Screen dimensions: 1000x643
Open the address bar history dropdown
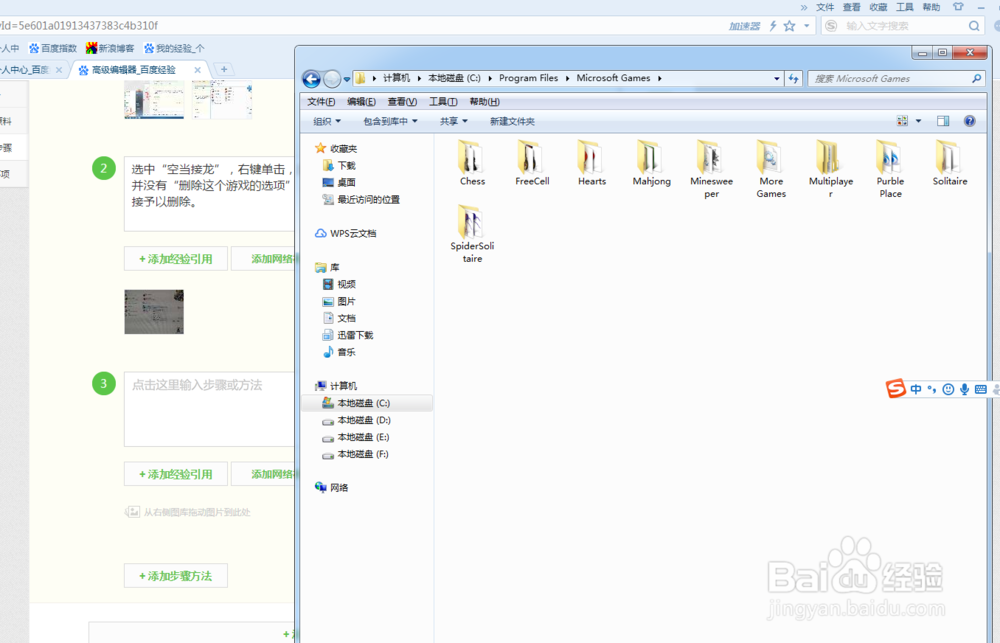pyautogui.click(x=777, y=78)
